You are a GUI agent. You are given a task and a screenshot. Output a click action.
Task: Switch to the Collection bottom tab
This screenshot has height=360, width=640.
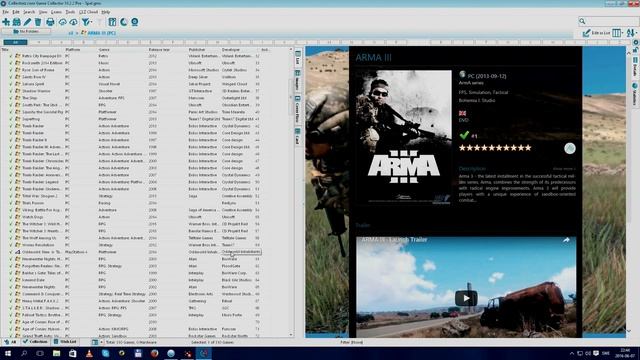coord(35,342)
